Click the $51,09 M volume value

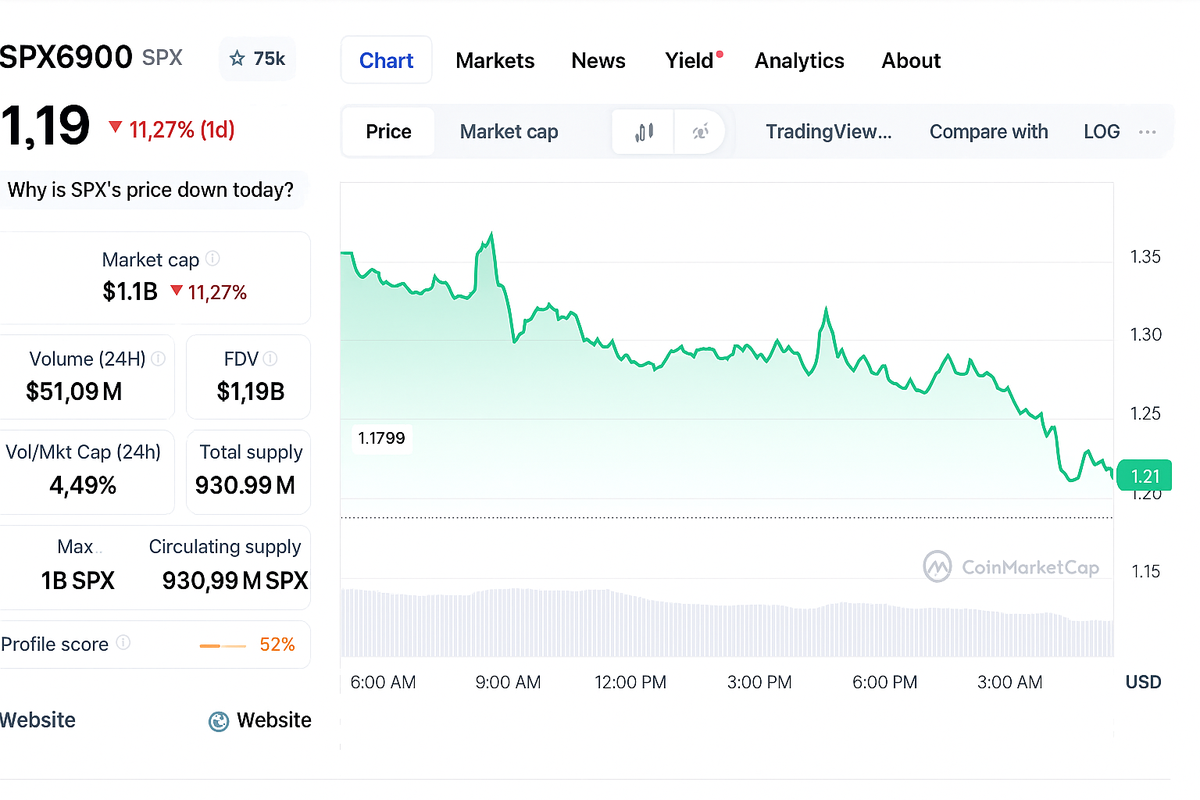(74, 392)
